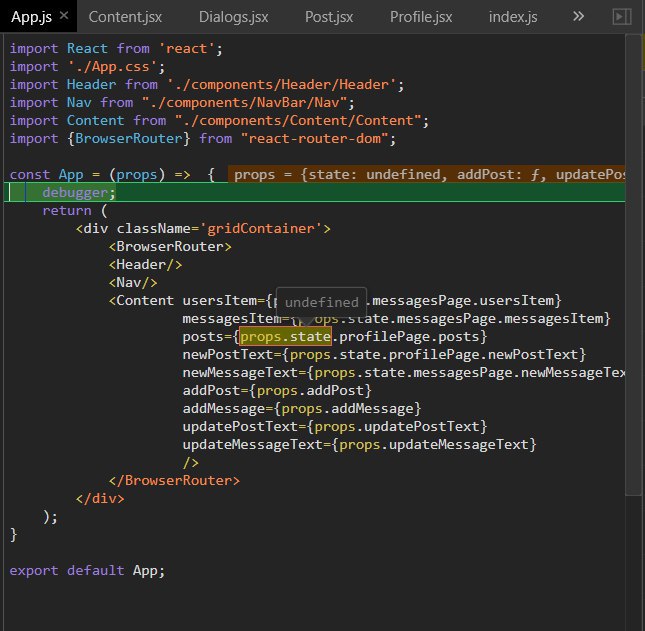Open the Dialogs.jsx tab
This screenshot has width=645, height=631.
point(233,17)
